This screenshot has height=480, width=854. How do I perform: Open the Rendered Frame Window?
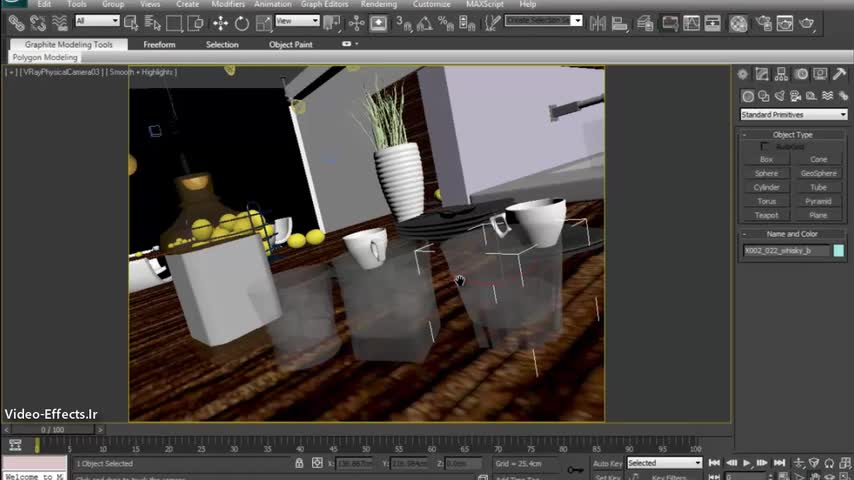coord(785,23)
